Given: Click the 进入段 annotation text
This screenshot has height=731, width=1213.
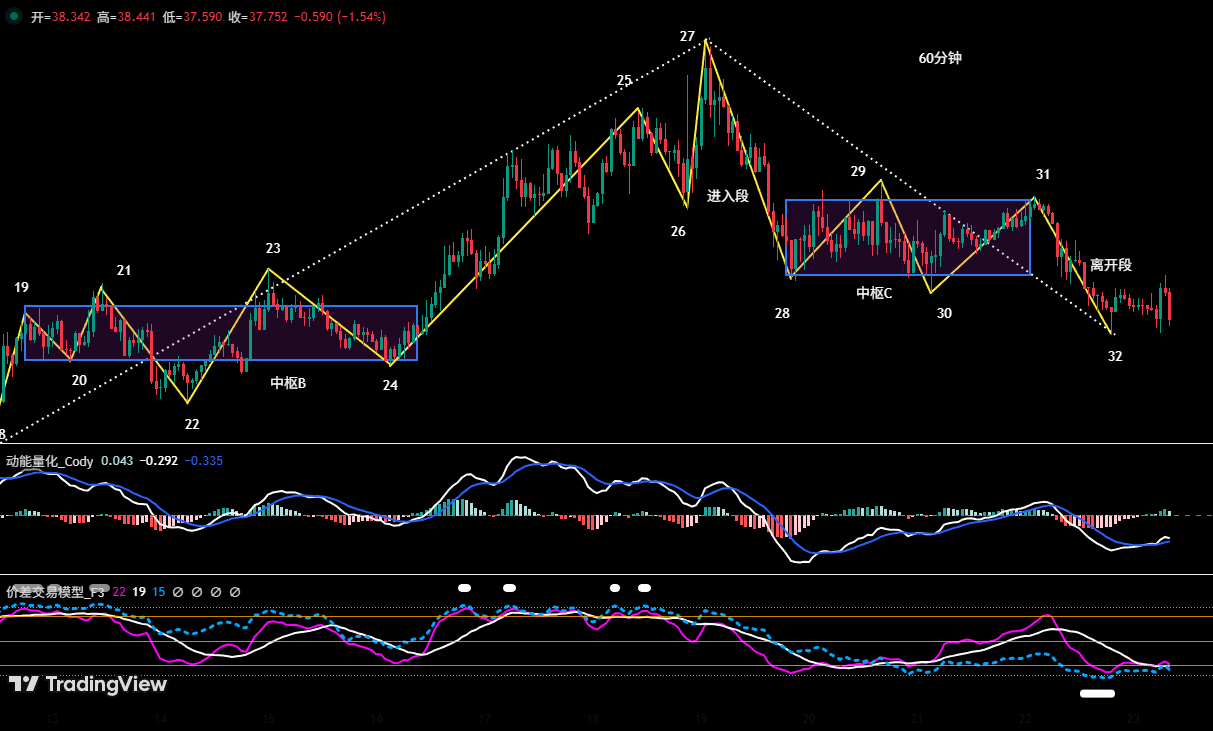Looking at the screenshot, I should pyautogui.click(x=728, y=196).
